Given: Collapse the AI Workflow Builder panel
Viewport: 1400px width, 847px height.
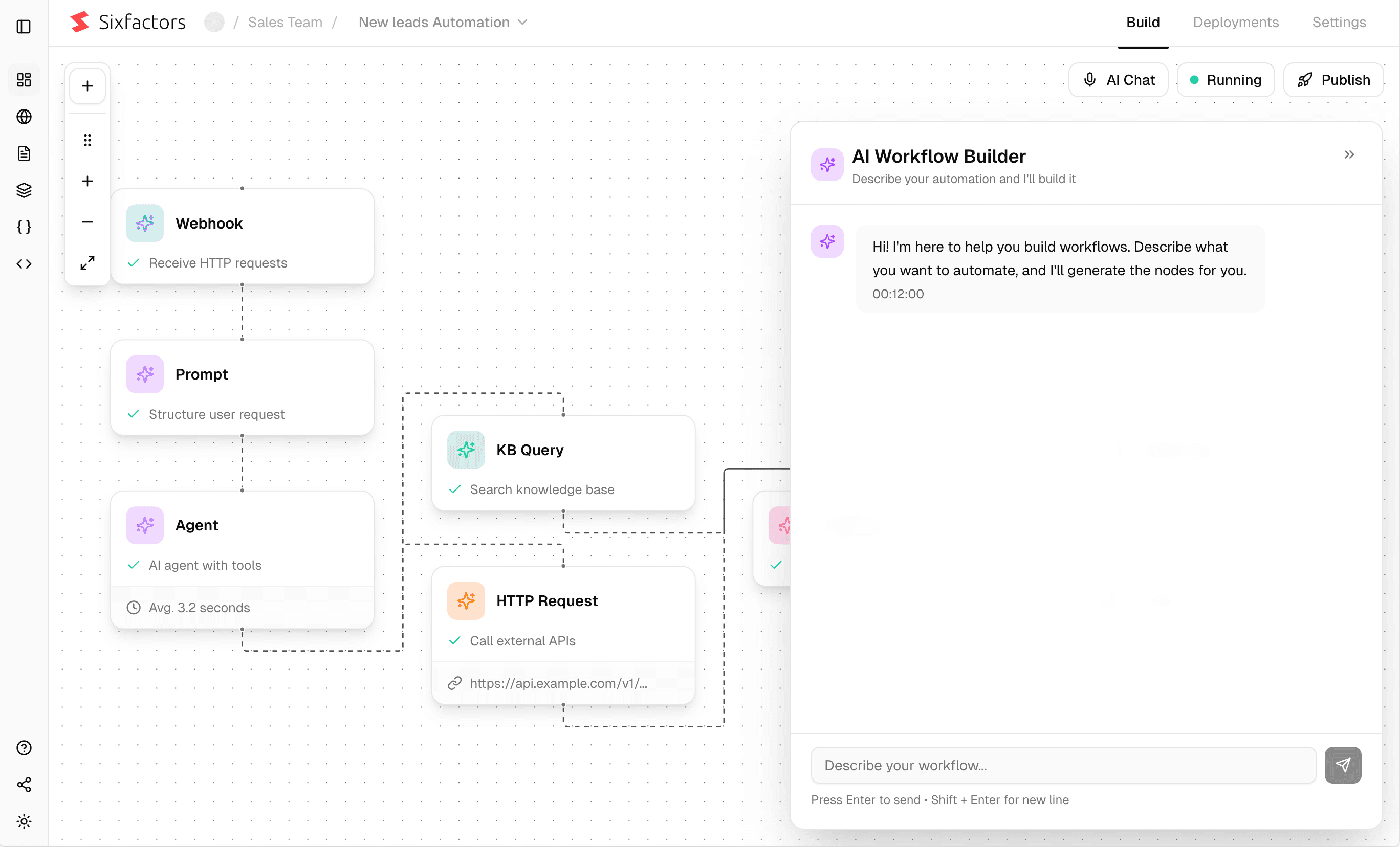Looking at the screenshot, I should coord(1349,154).
